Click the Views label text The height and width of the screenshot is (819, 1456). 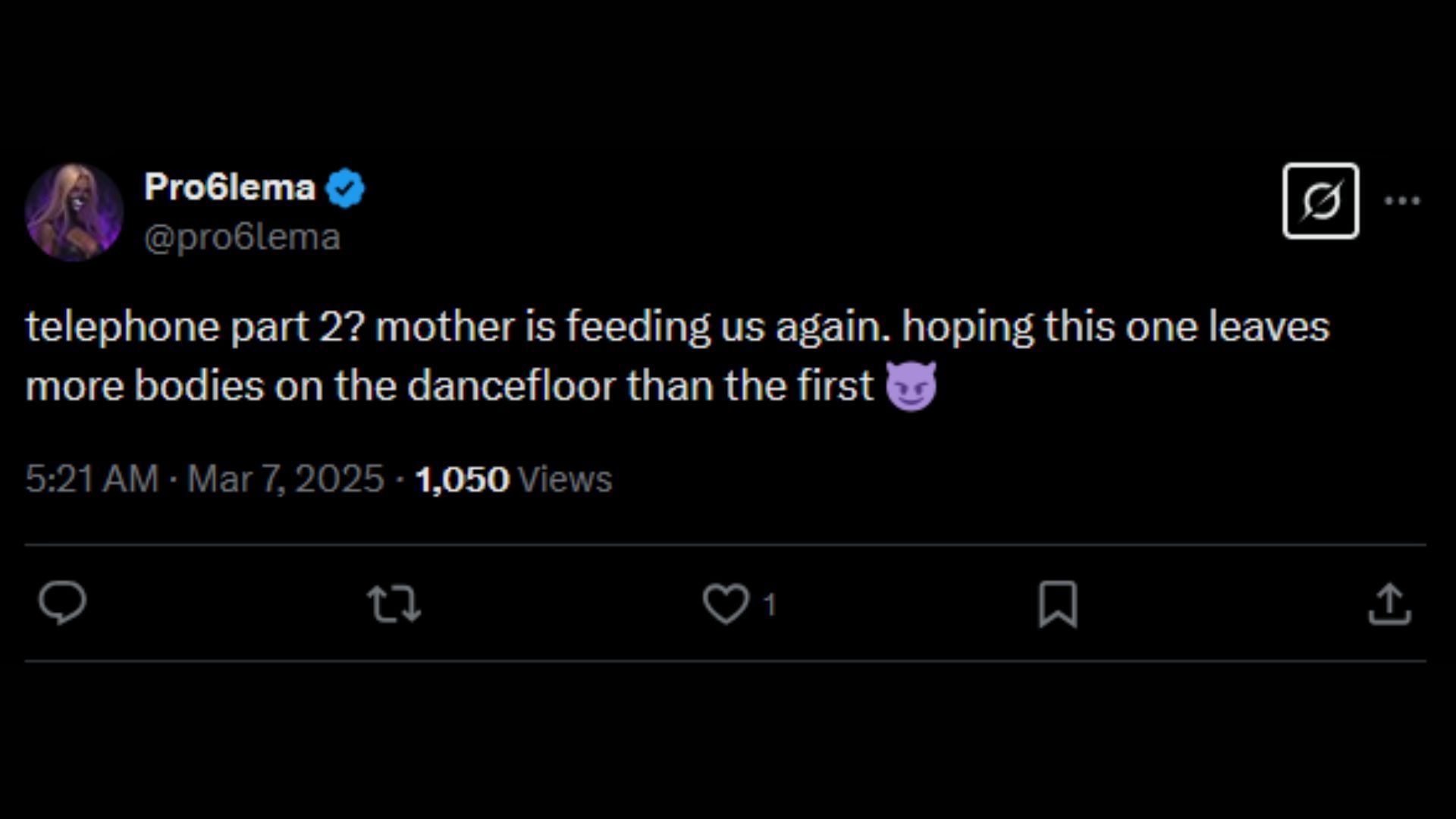pyautogui.click(x=565, y=479)
